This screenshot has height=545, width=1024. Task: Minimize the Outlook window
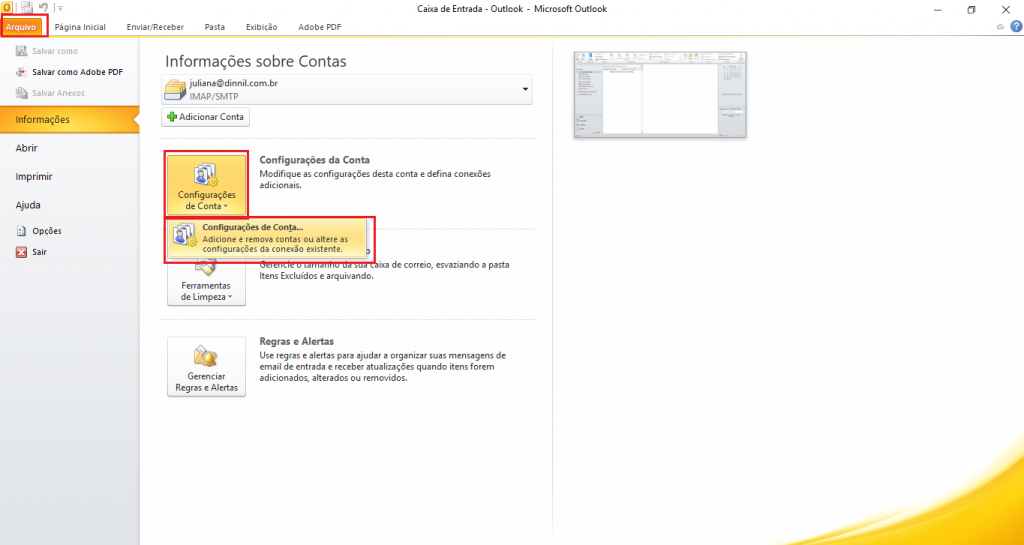point(938,9)
